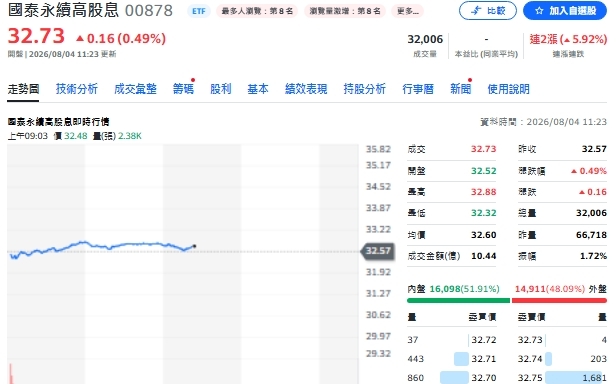Open the 最多人瀏覽 第8名 tag
This screenshot has width=616, height=384.
click(257, 11)
